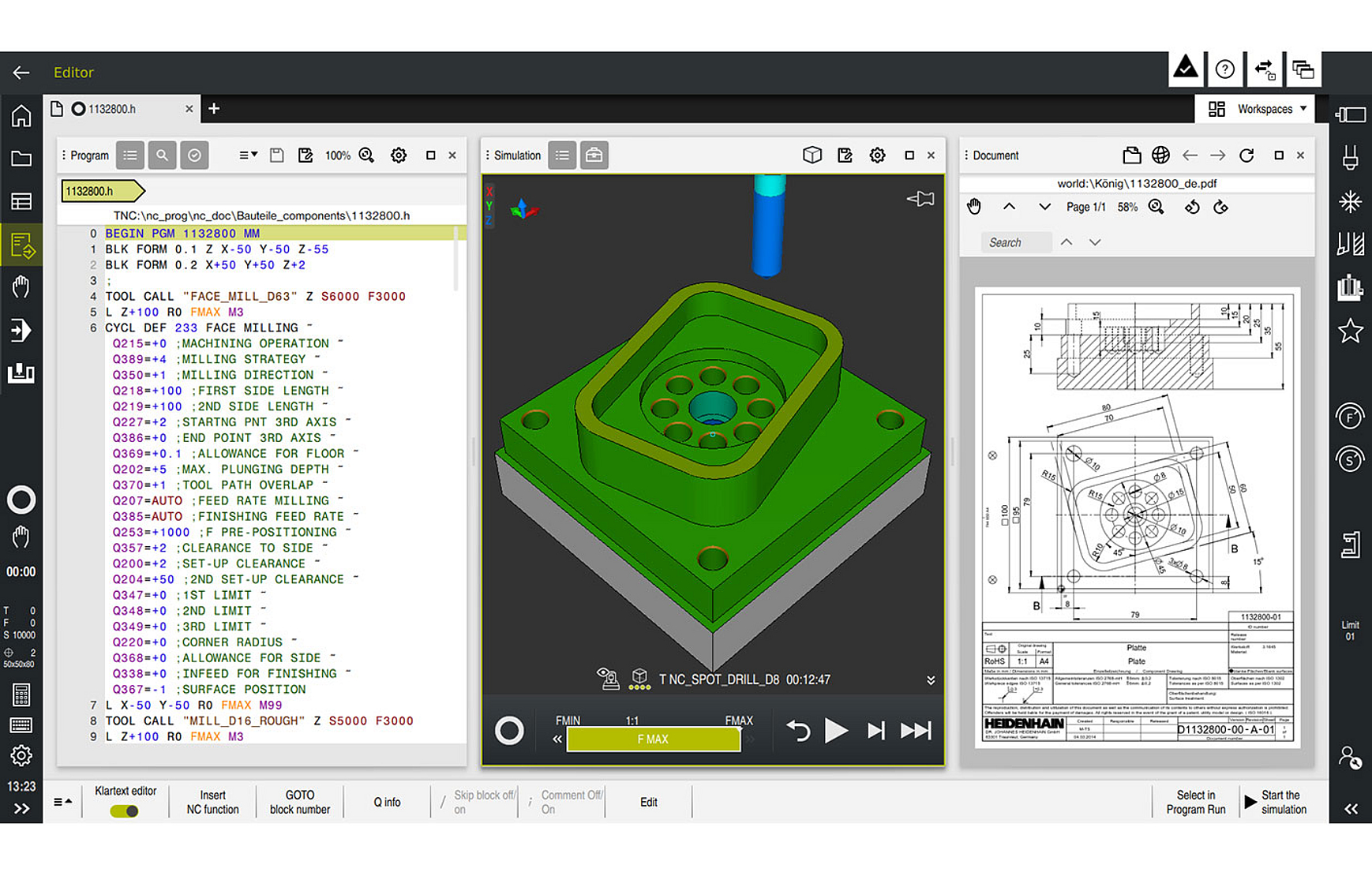Select the favorites star icon on the right sidebar

coord(1351,331)
